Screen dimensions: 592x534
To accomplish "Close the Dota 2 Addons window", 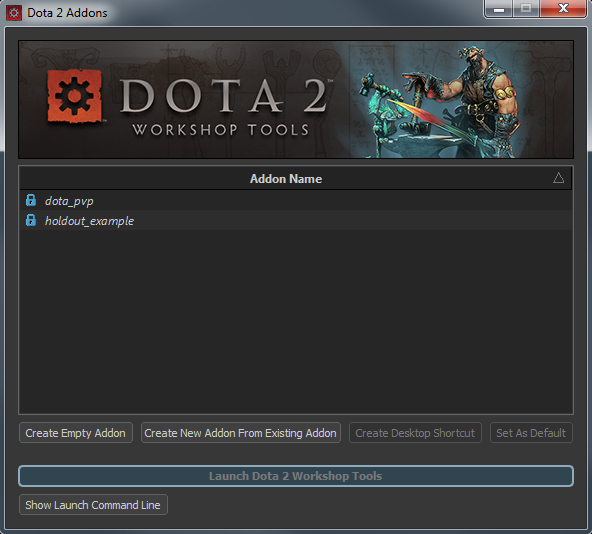I will point(563,9).
